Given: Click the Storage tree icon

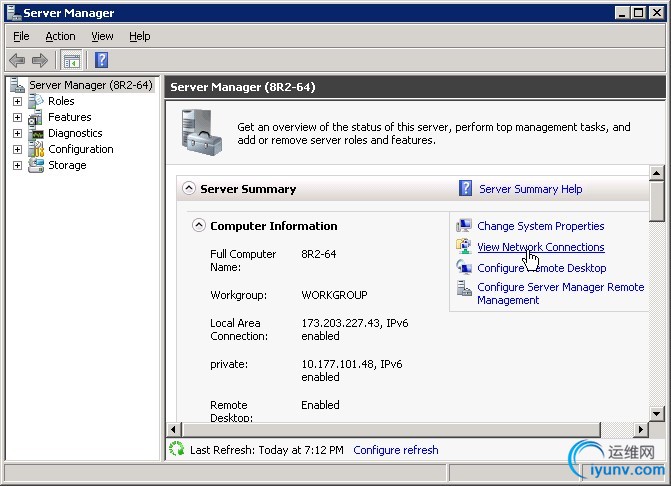Looking at the screenshot, I should pos(36,165).
